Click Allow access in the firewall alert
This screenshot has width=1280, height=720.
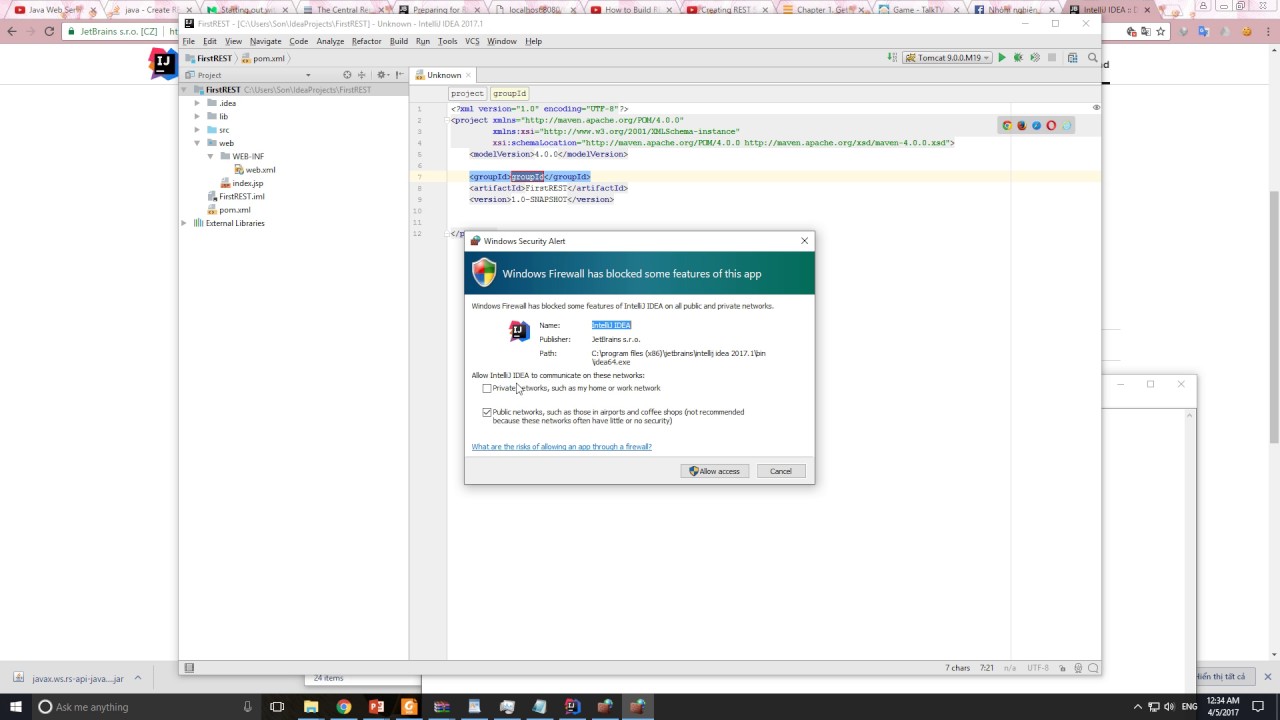pos(714,471)
